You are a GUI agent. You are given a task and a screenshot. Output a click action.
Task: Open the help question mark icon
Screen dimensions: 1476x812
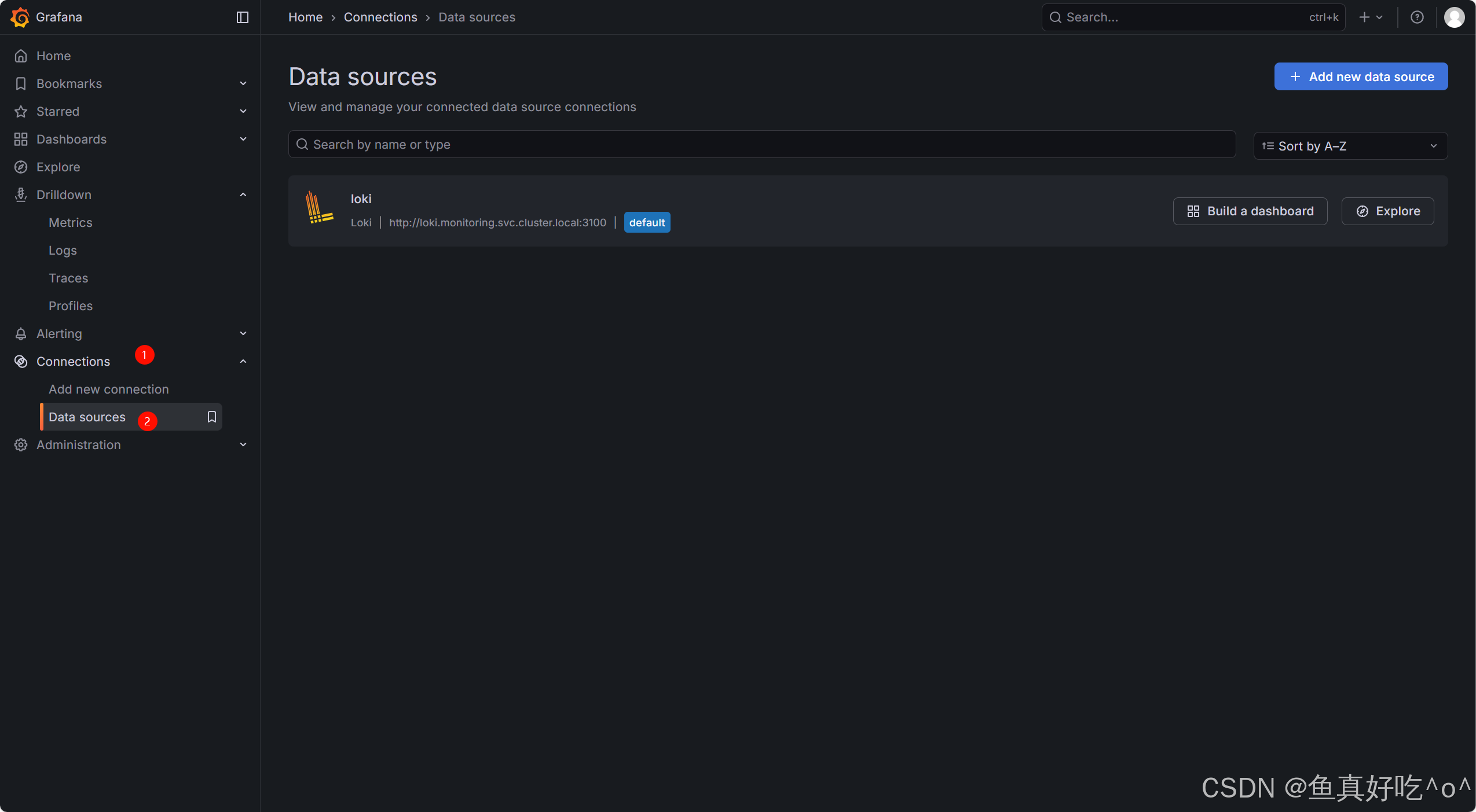coord(1416,17)
